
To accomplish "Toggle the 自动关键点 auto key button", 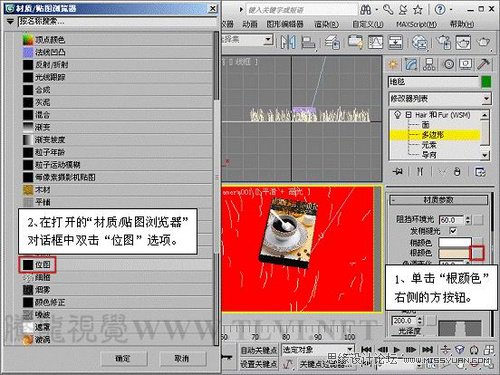I will point(259,351).
